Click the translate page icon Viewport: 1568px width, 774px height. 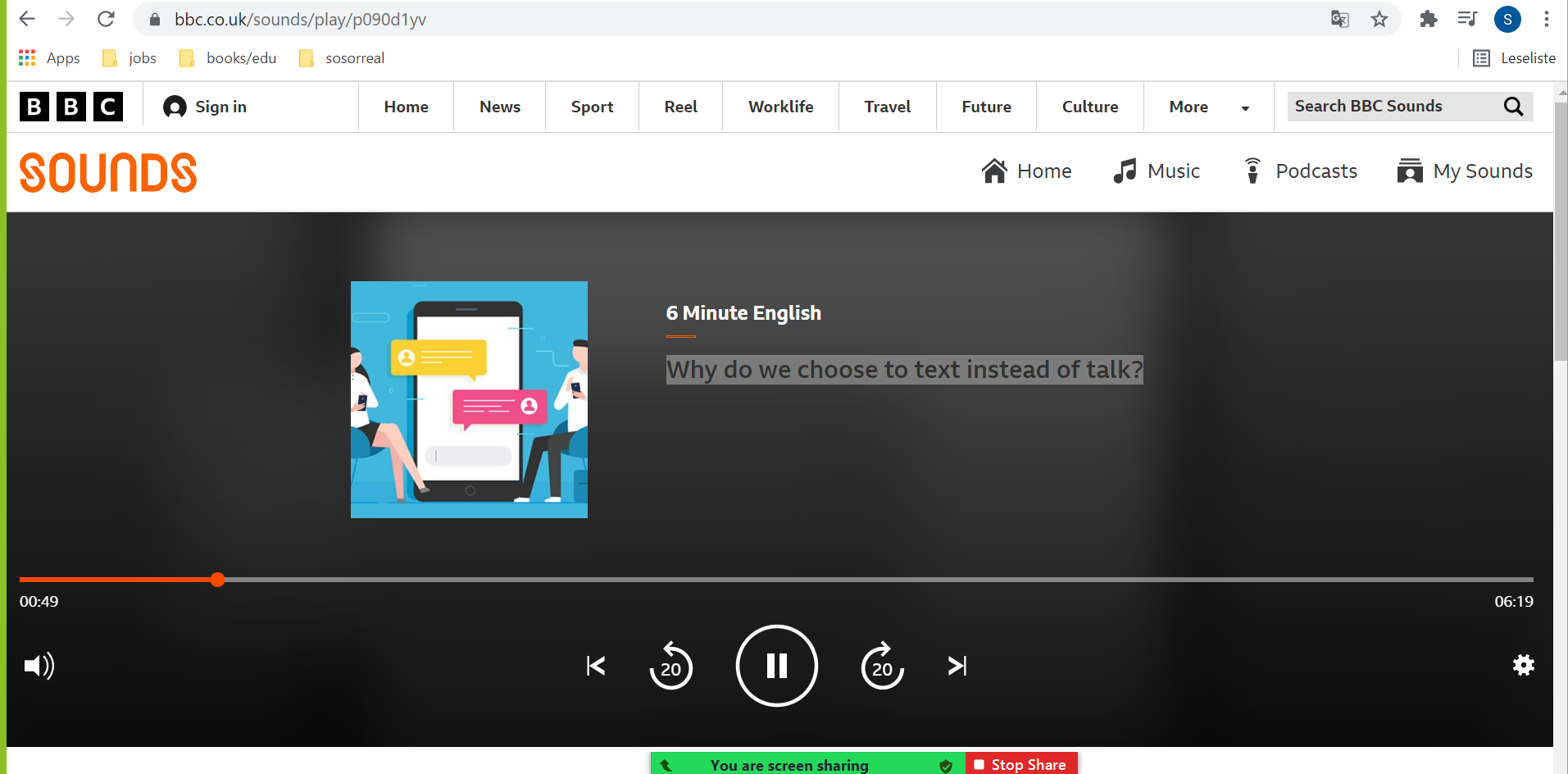click(x=1340, y=19)
